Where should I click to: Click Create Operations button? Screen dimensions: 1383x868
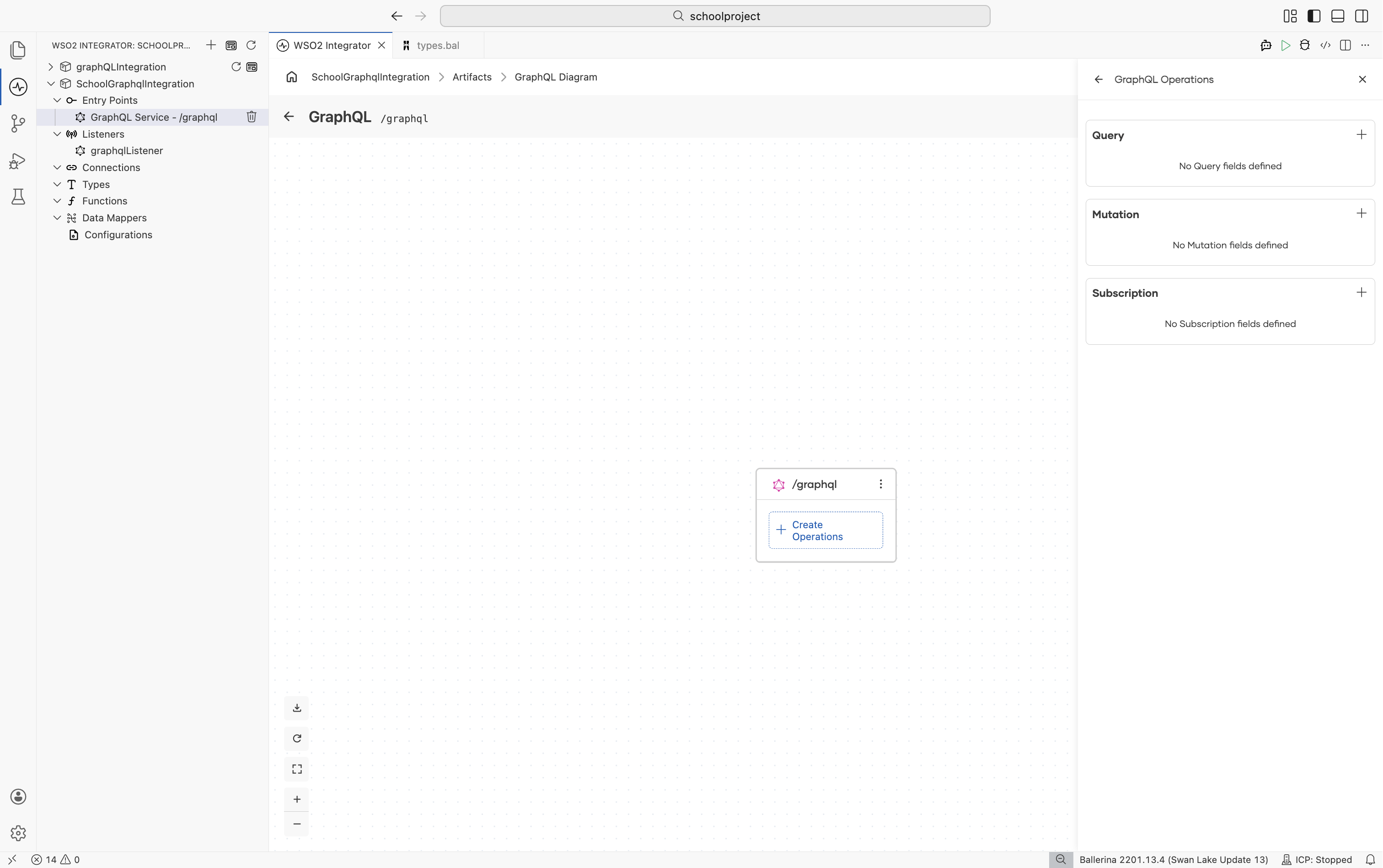[x=826, y=530]
